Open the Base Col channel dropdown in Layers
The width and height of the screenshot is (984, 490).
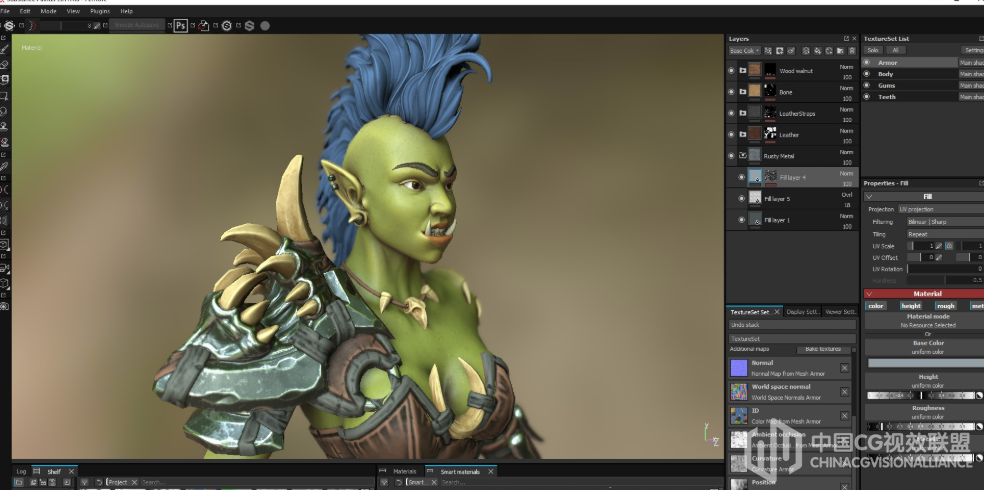(744, 51)
